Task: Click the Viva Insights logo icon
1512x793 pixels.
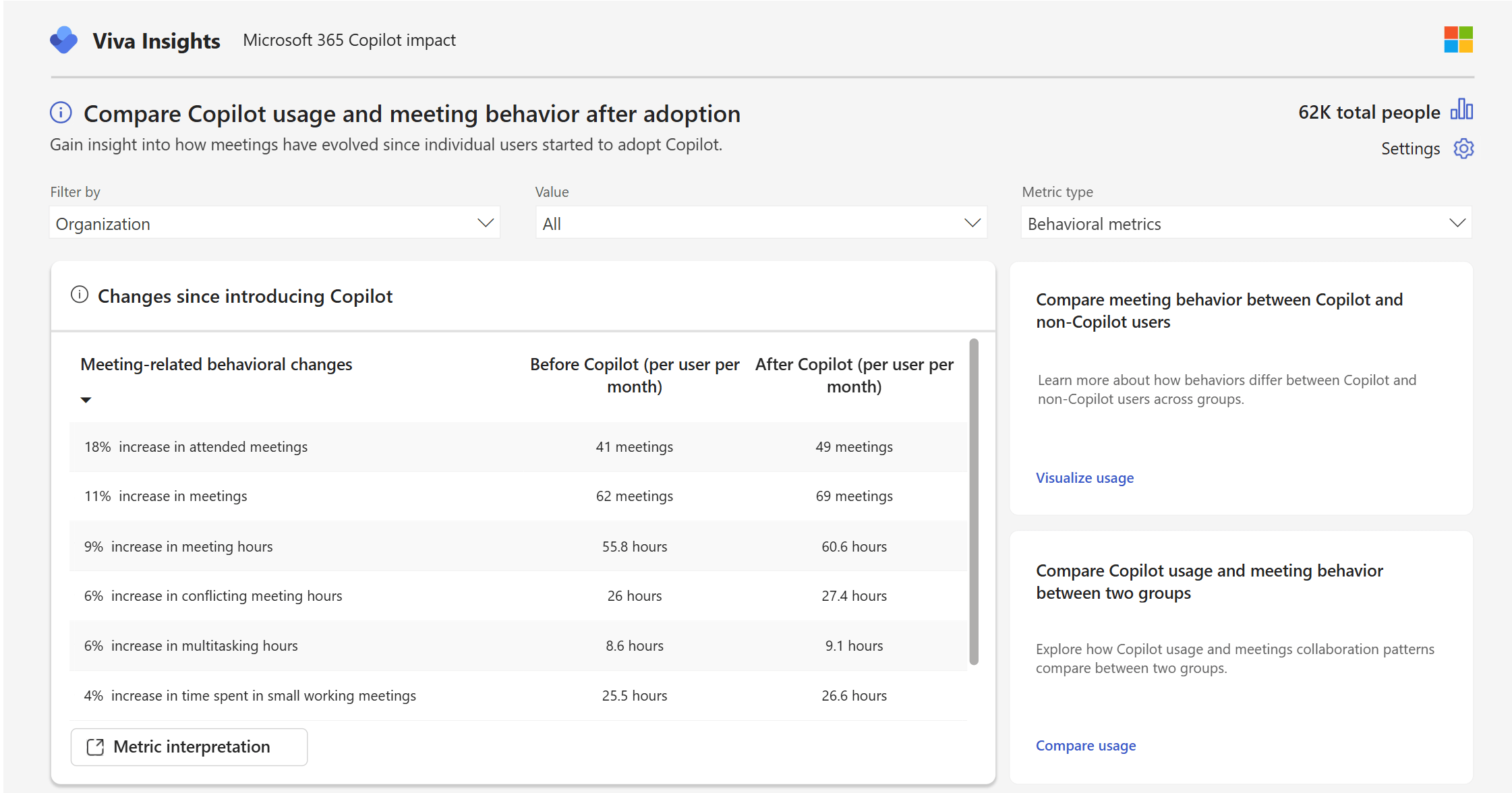Action: [63, 40]
